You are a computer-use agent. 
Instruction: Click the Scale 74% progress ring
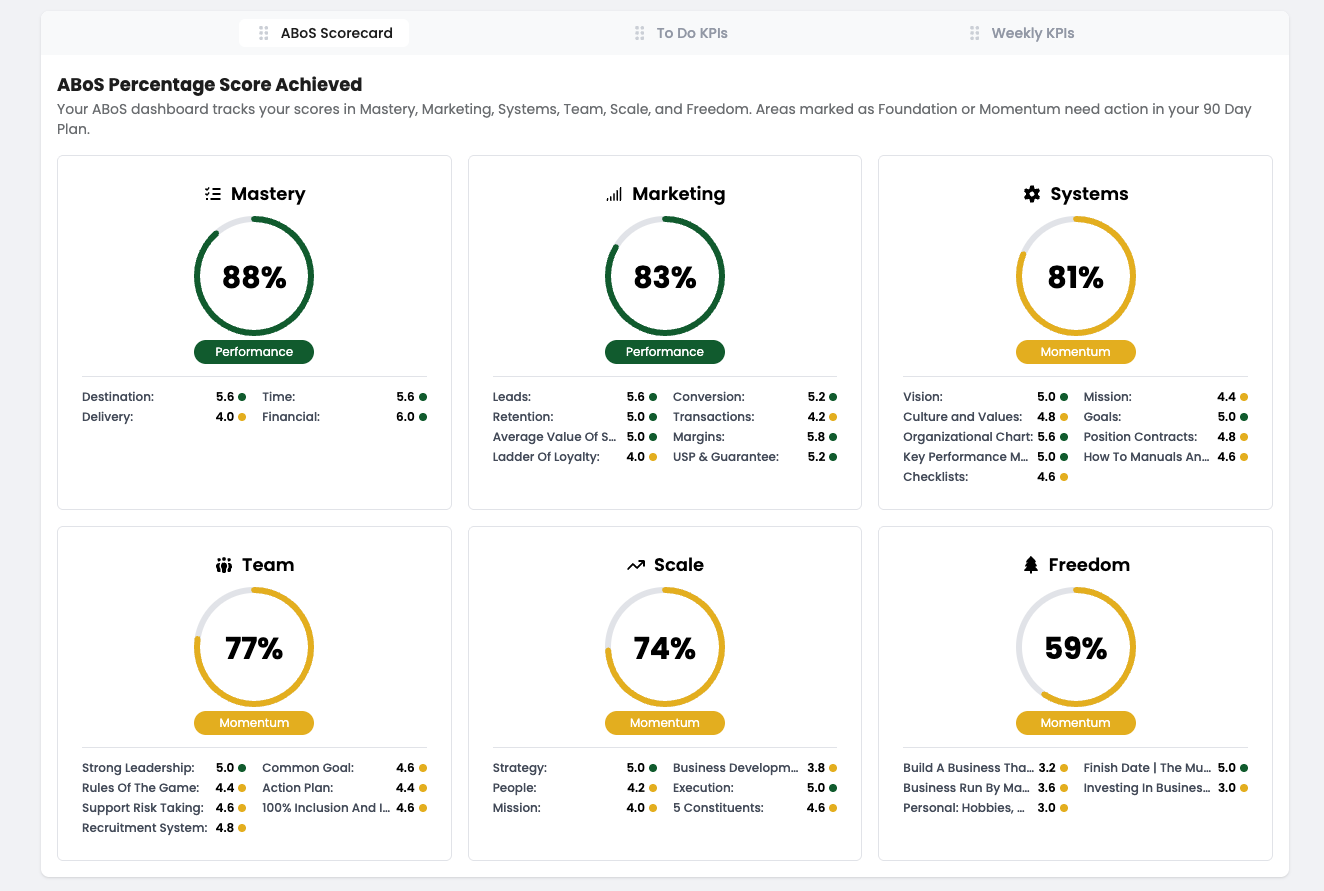point(665,648)
